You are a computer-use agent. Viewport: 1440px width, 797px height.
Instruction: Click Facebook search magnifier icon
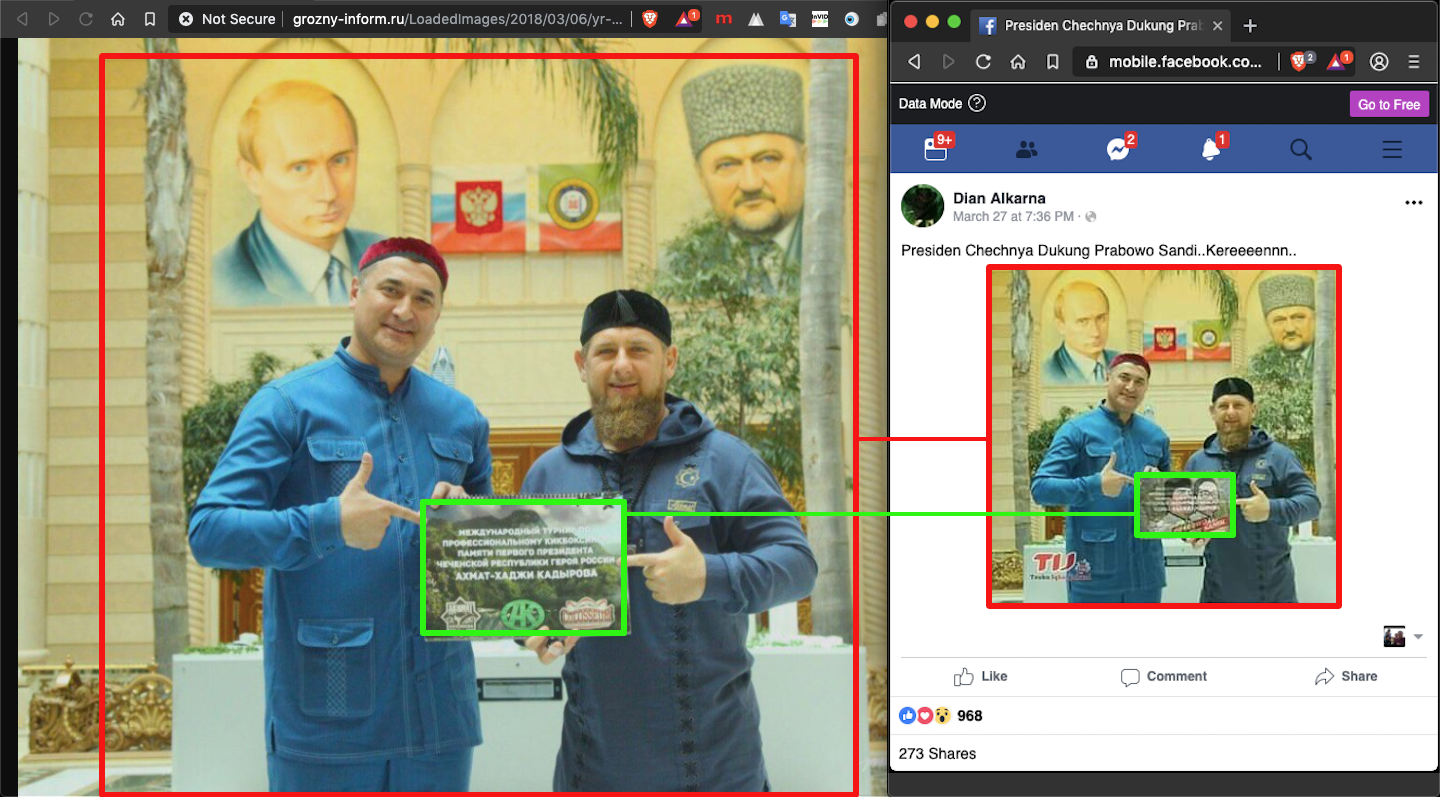1300,150
